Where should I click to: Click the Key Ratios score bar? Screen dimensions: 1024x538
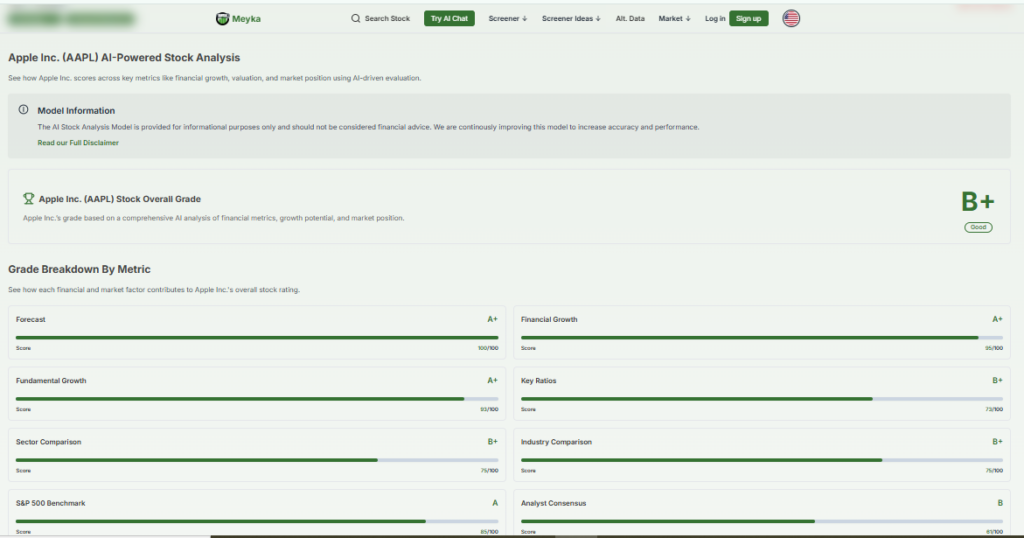761,399
